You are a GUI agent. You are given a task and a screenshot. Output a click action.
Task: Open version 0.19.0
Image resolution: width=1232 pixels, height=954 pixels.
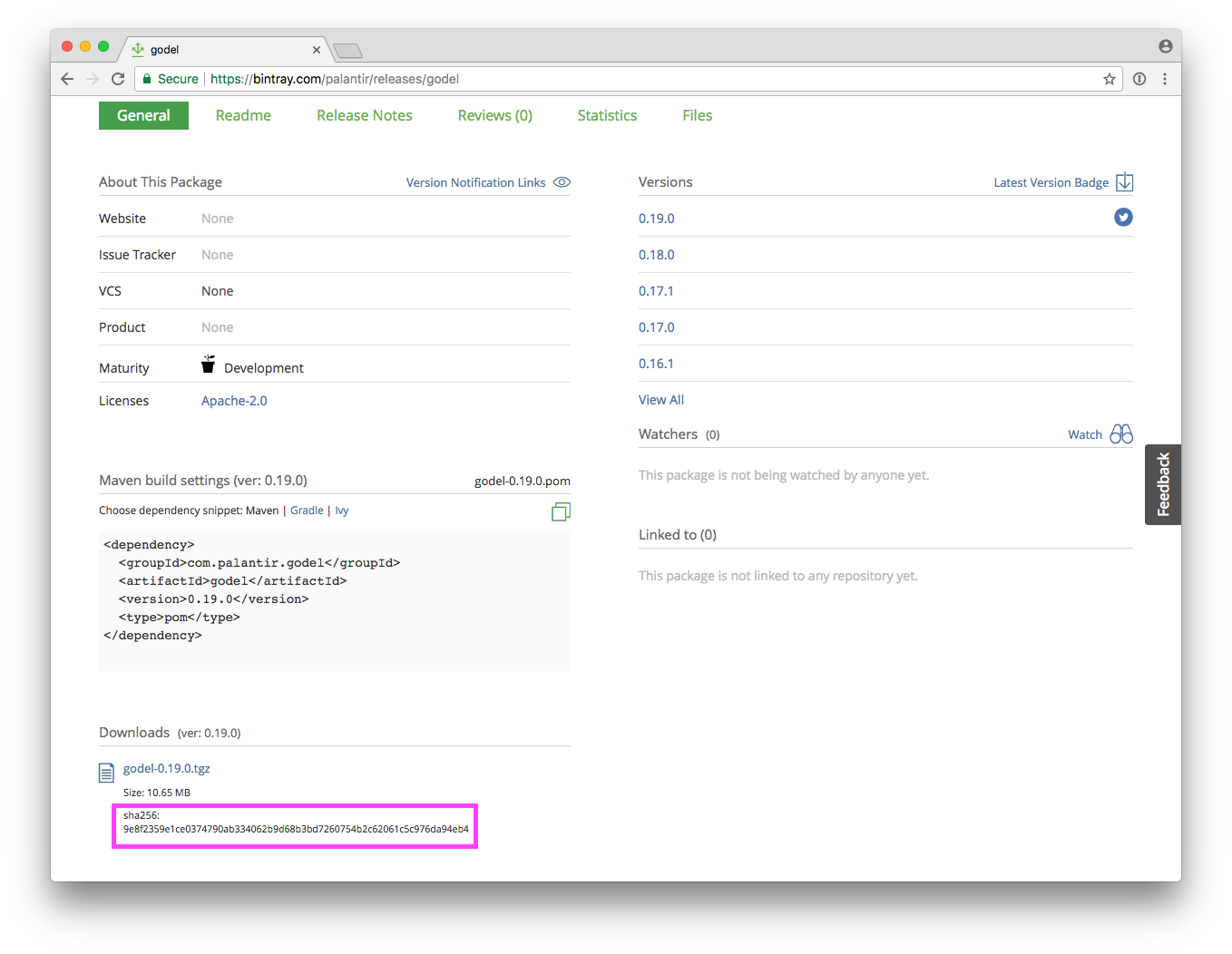pyautogui.click(x=657, y=219)
